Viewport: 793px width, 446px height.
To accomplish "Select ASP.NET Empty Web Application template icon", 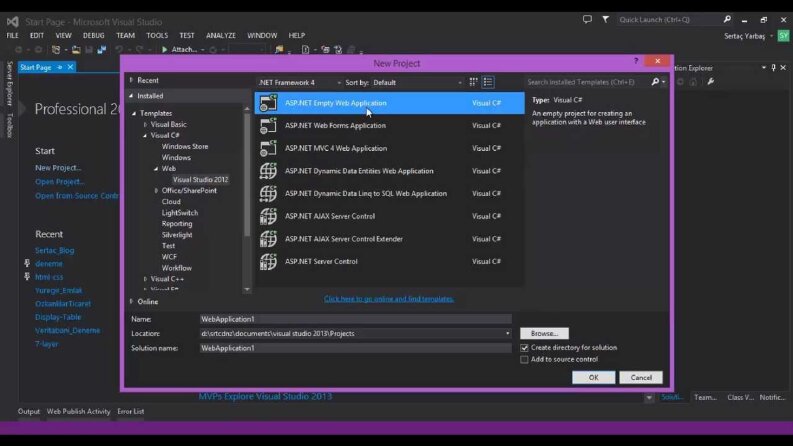I will coord(268,103).
